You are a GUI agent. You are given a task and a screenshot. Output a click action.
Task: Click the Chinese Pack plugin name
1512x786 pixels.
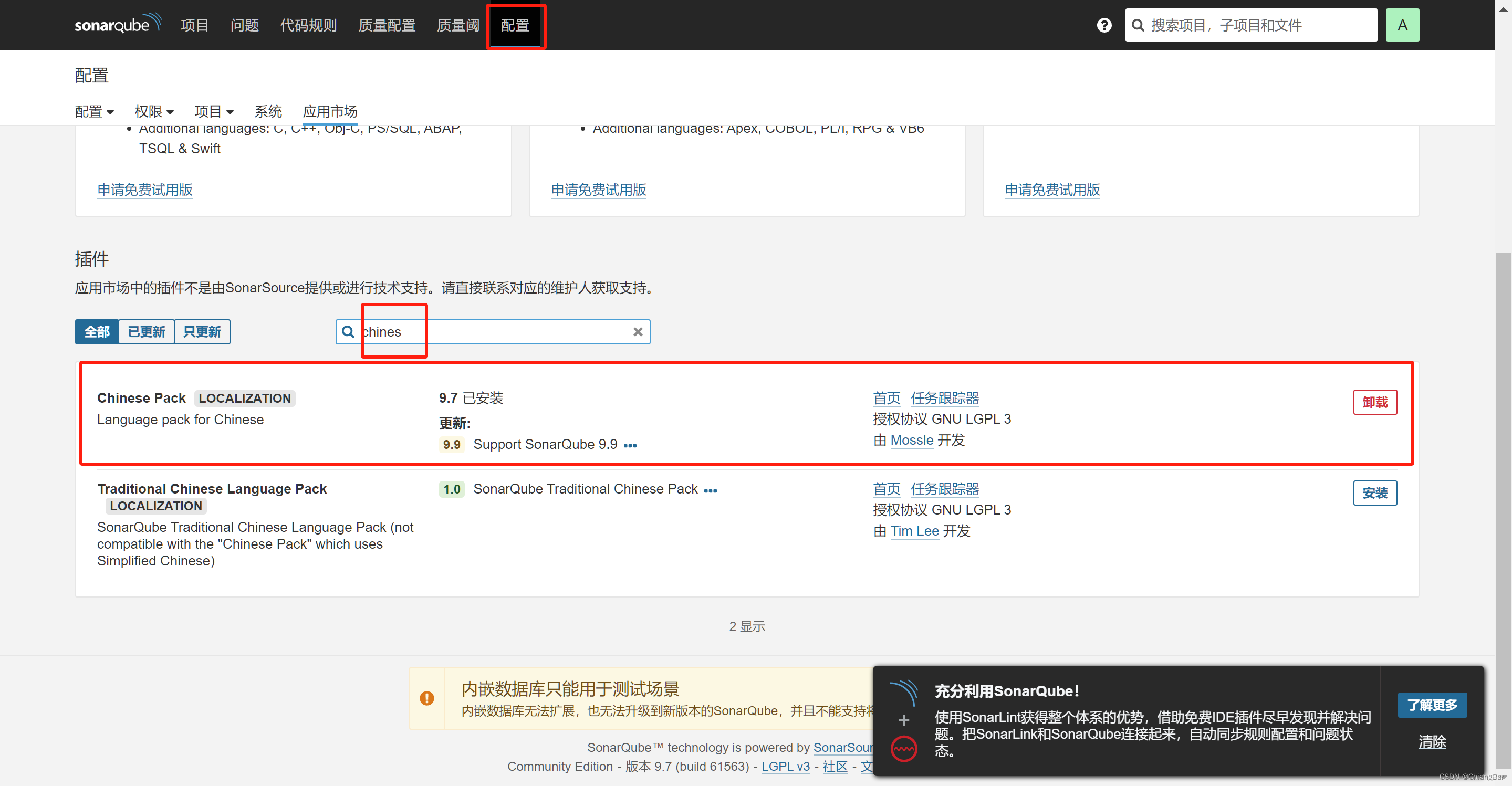pos(141,398)
